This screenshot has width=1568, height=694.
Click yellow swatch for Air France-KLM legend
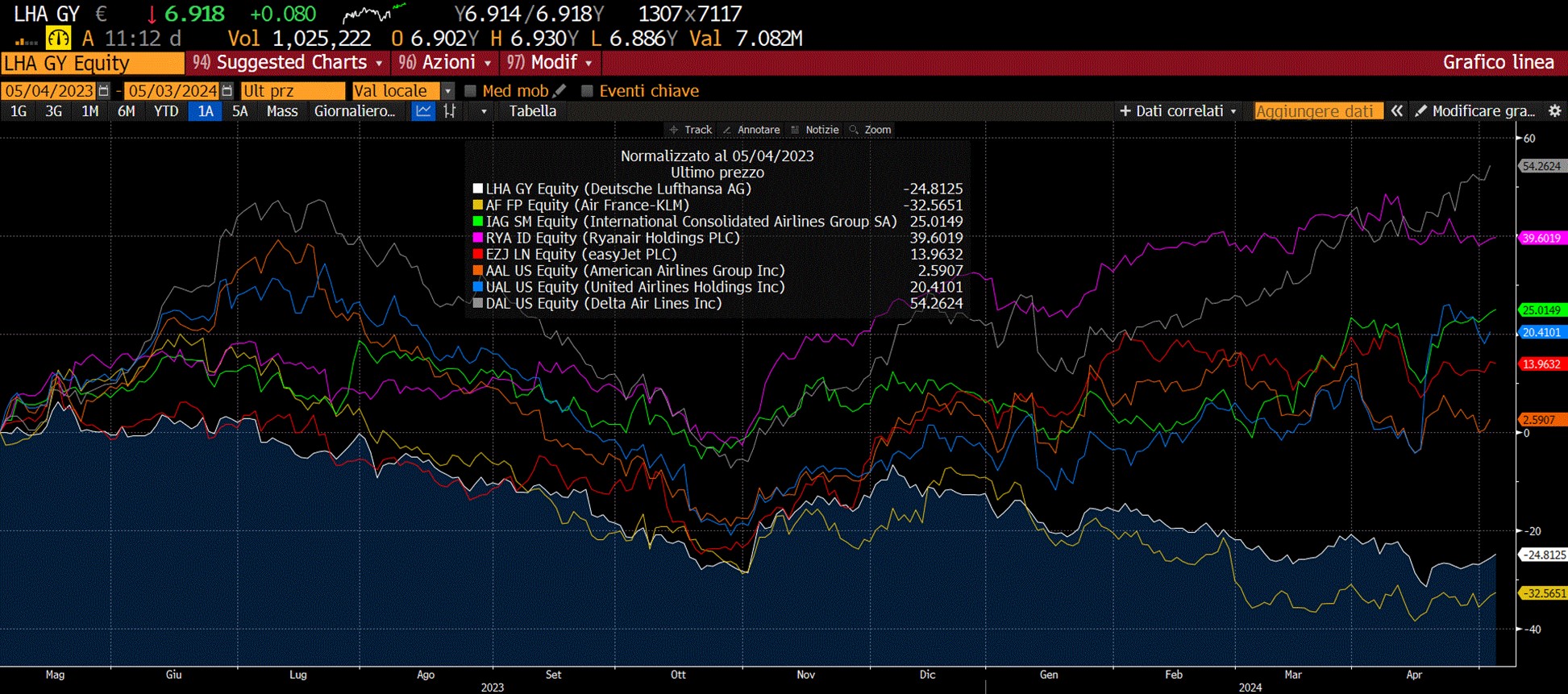477,206
